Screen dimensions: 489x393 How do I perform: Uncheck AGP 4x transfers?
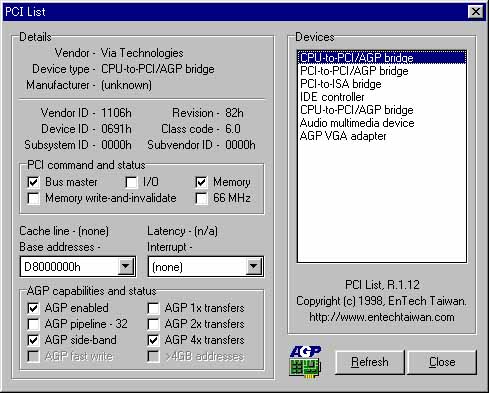point(153,340)
